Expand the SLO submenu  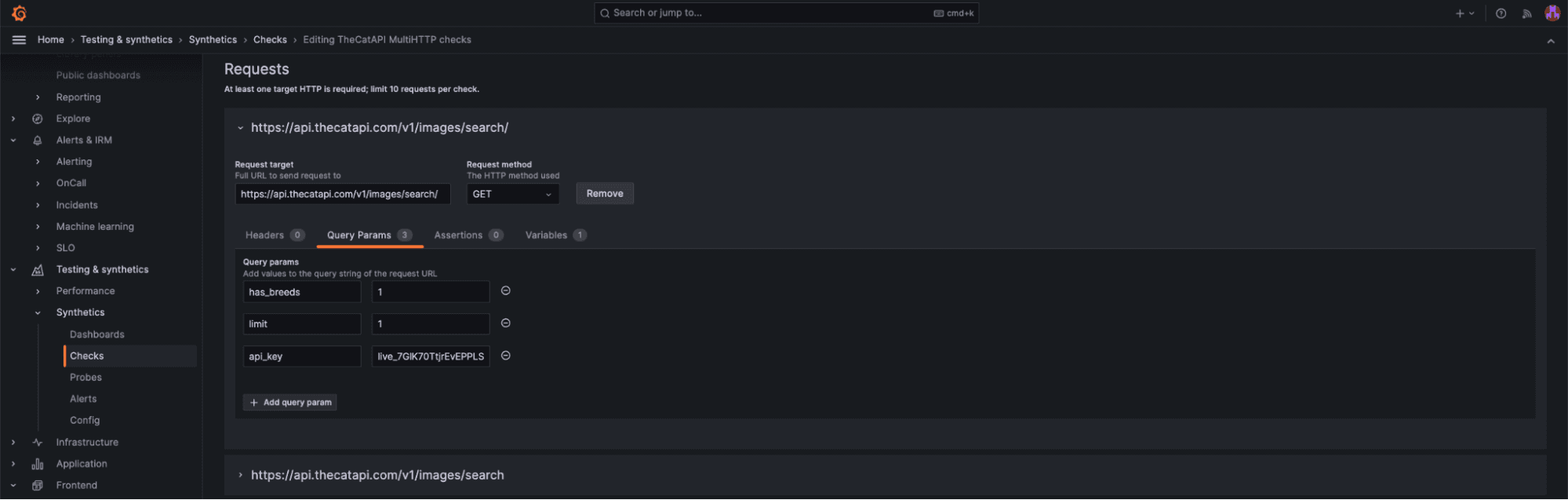(38, 248)
